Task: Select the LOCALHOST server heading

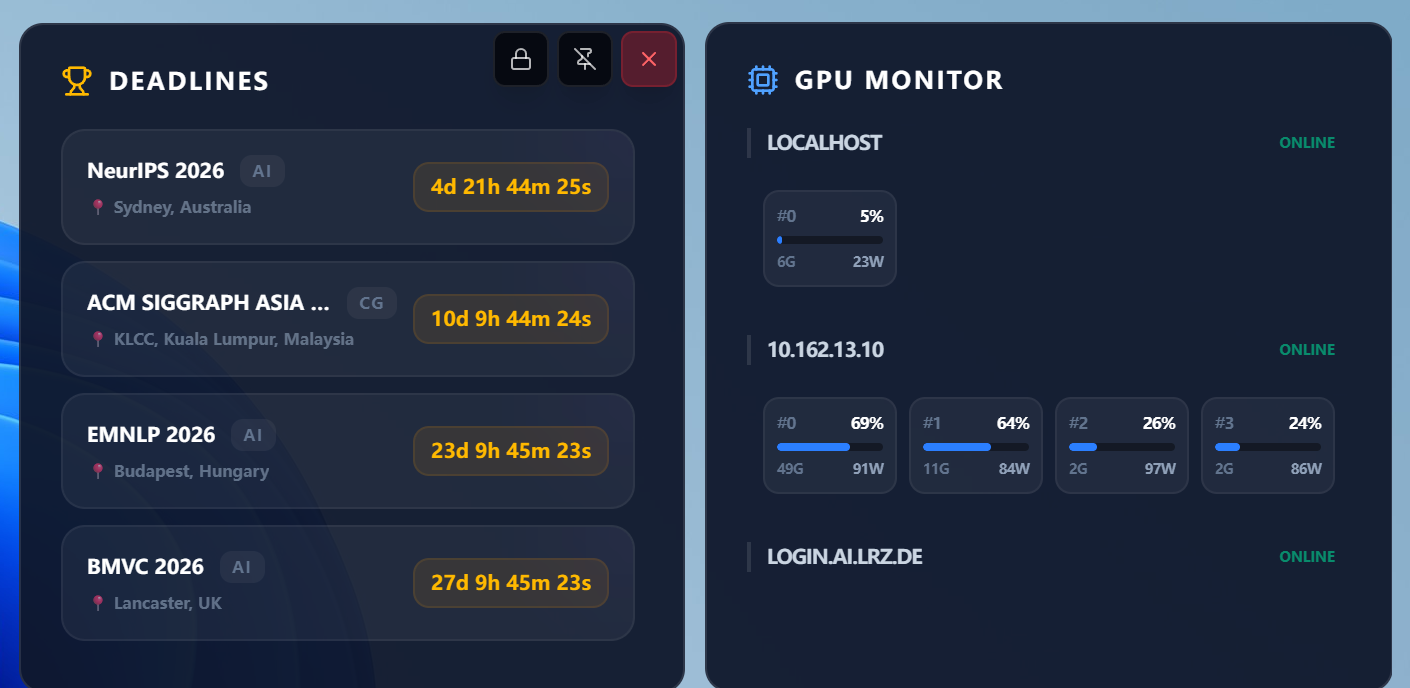Action: click(825, 143)
